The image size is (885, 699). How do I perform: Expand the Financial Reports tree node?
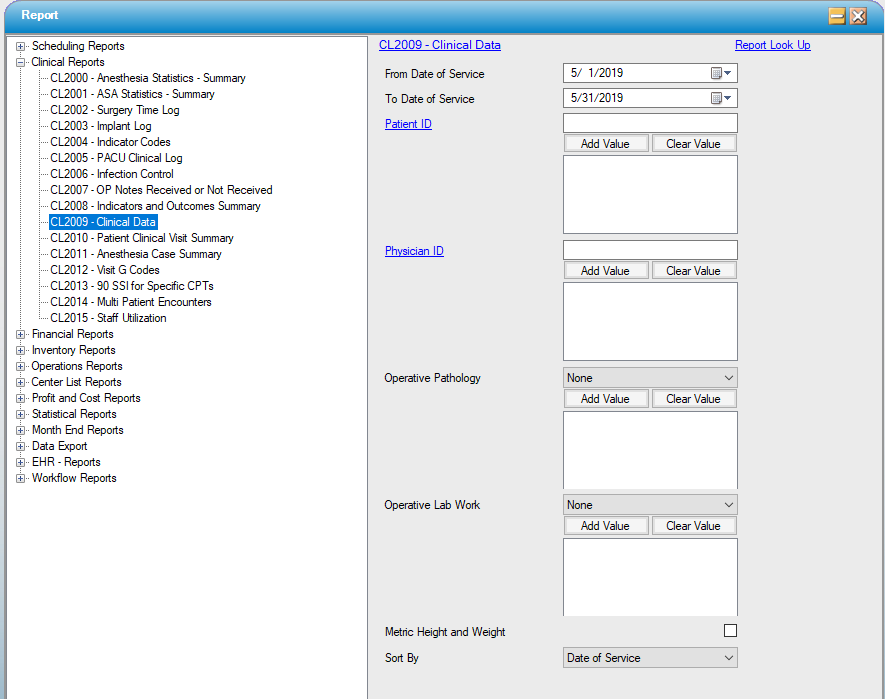pyautogui.click(x=21, y=334)
